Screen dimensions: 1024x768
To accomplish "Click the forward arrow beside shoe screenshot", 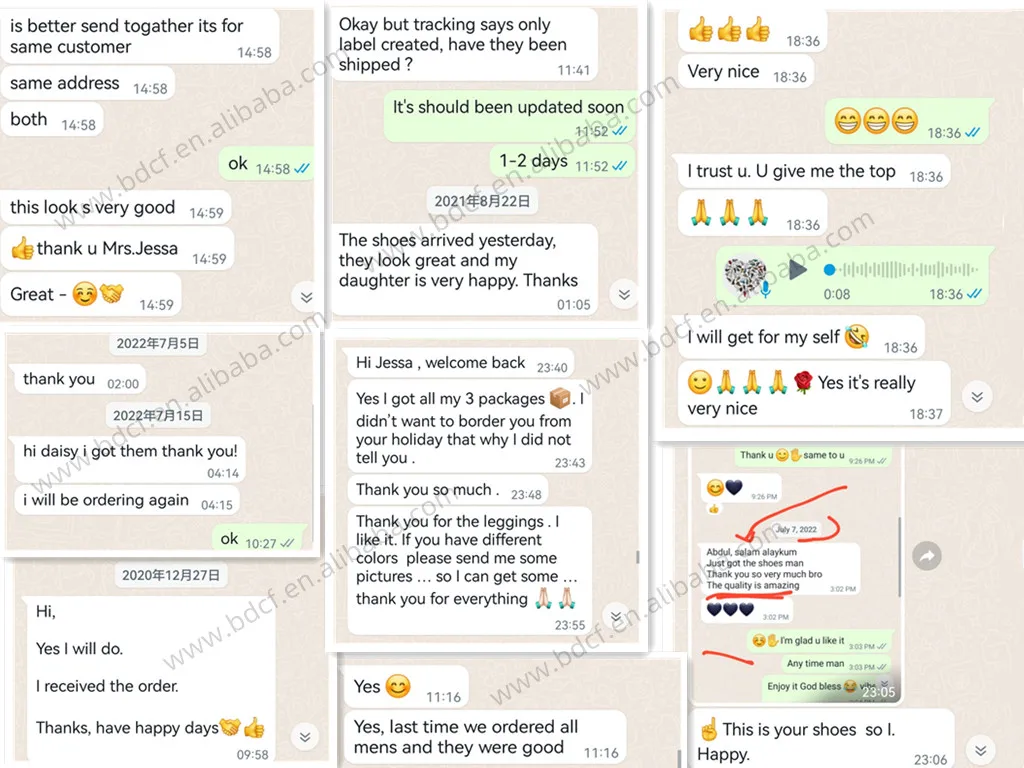I will (927, 556).
